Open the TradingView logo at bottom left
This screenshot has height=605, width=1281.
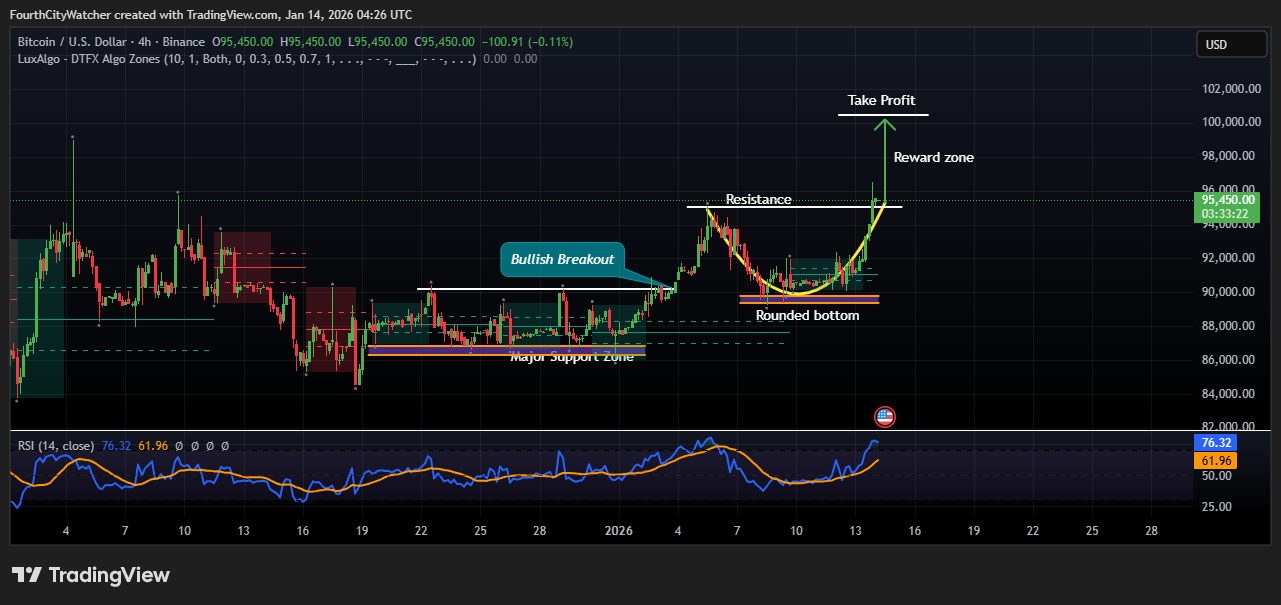pyautogui.click(x=91, y=575)
